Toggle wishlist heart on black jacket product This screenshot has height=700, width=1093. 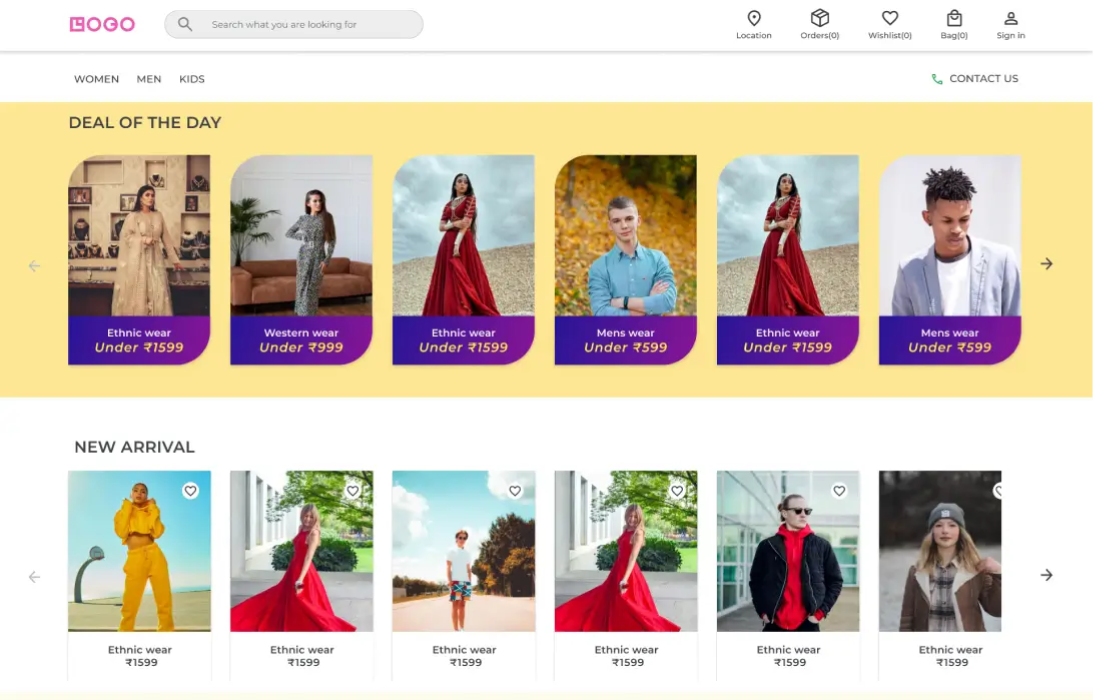839,491
